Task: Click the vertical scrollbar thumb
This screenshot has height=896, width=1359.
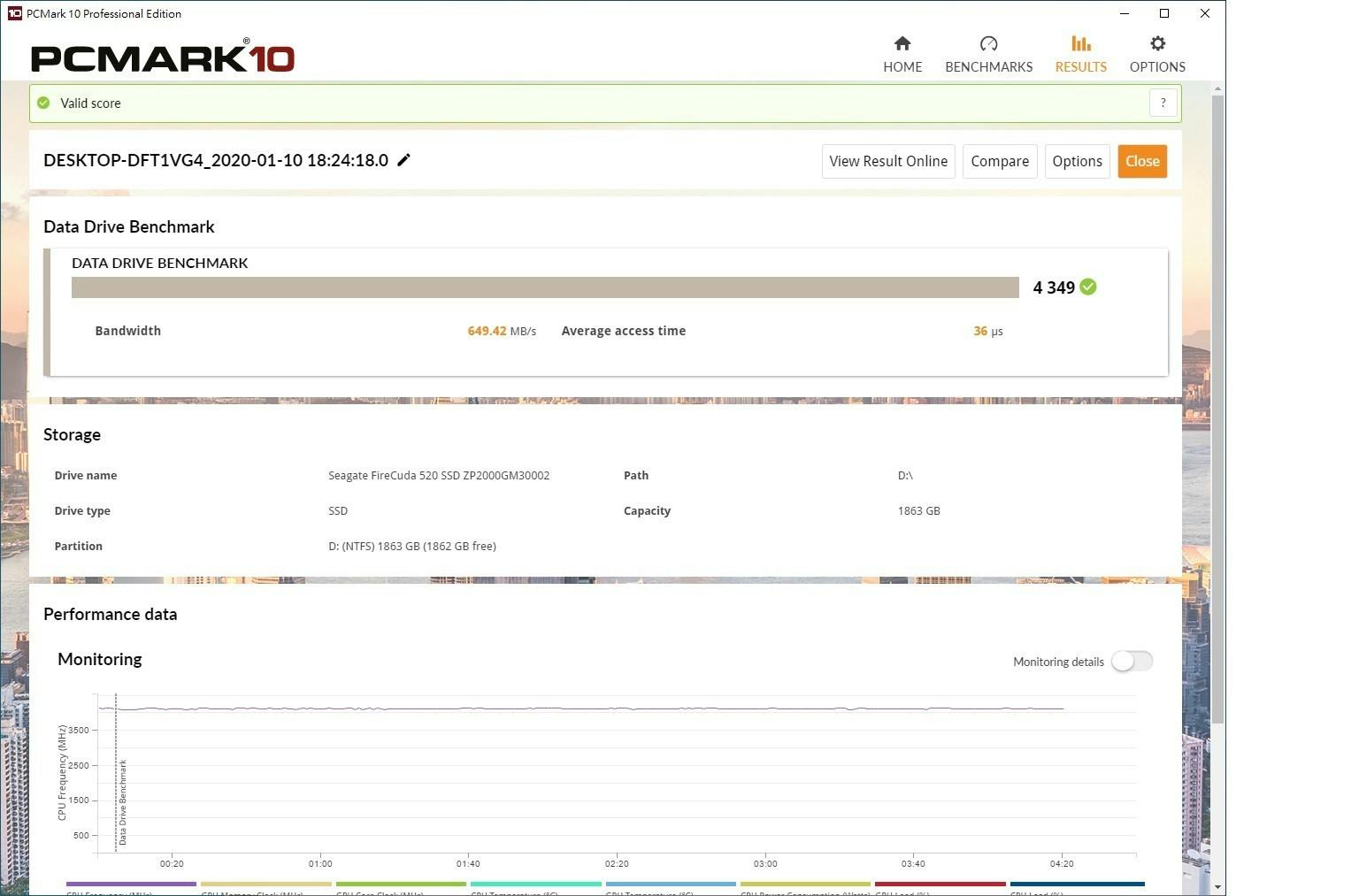Action: (1218, 409)
